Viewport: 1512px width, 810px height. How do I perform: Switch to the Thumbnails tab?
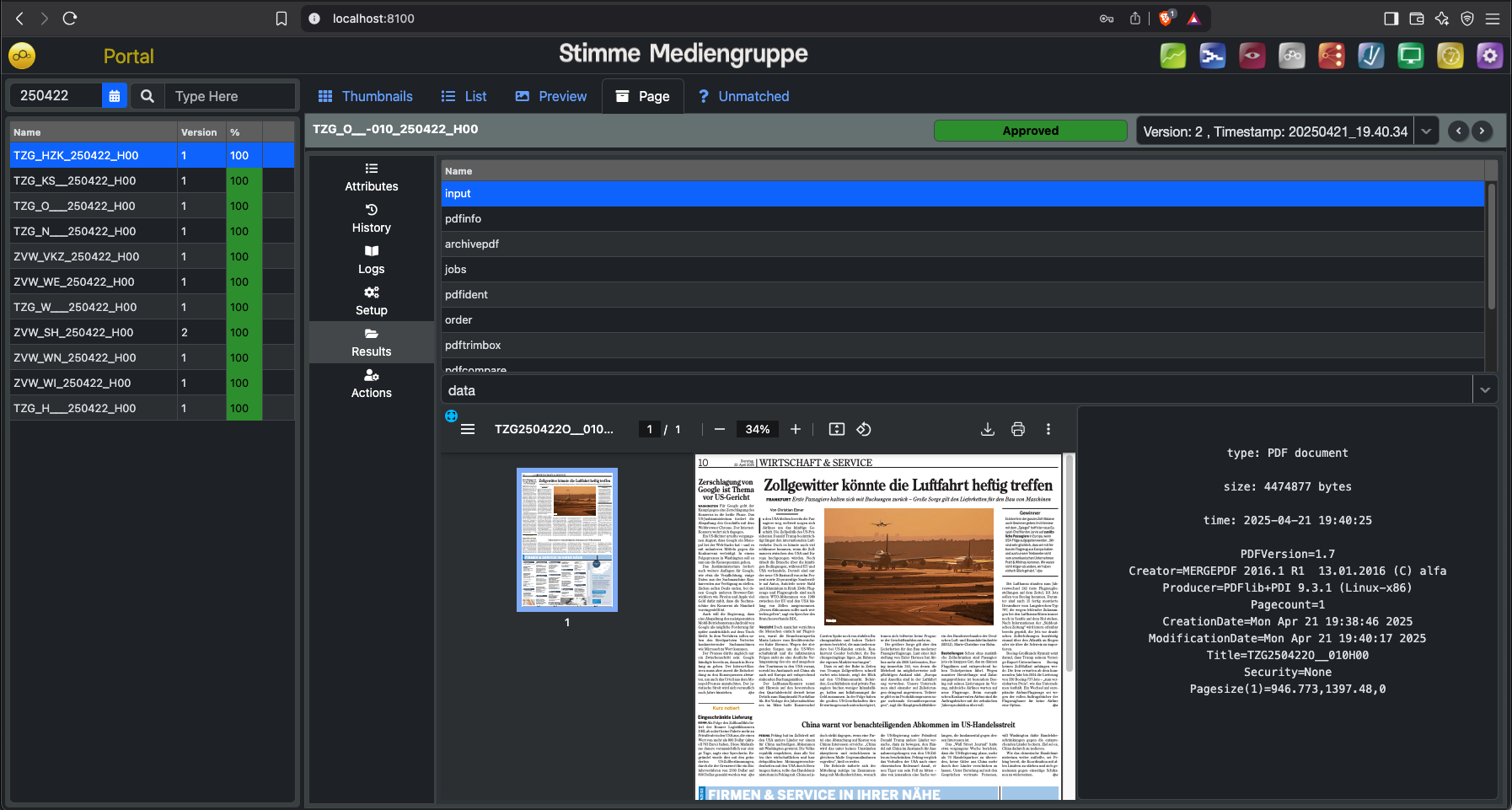coord(365,96)
